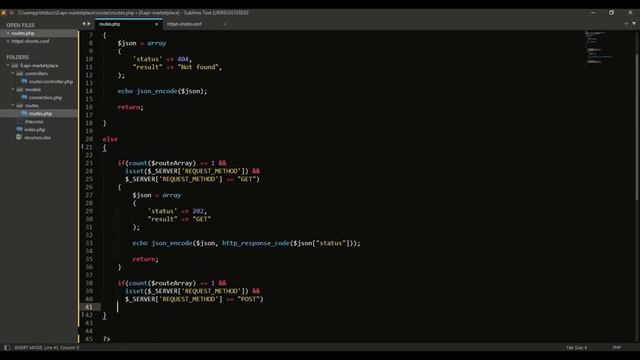
Task: Go to previous tab with left arrow
Action: pyautogui.click(x=84, y=24)
